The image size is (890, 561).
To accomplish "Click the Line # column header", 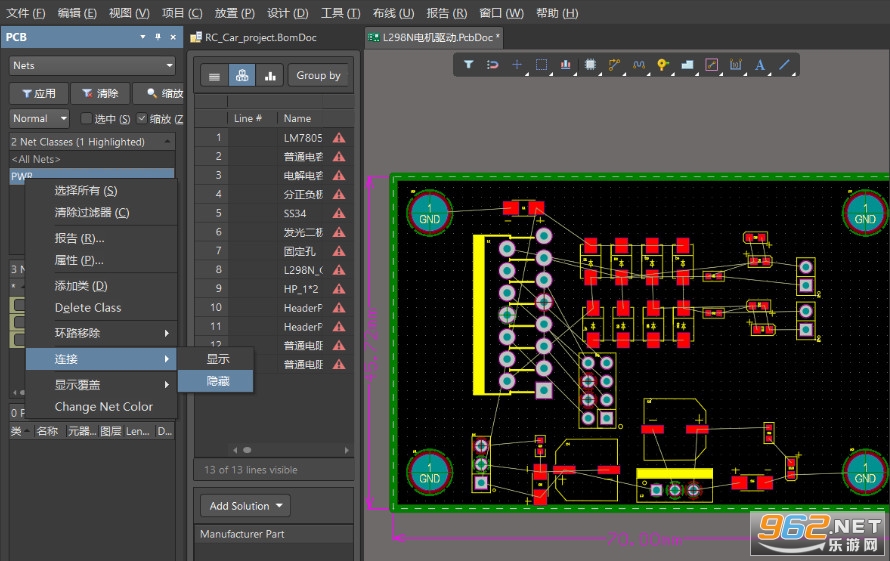I will (x=248, y=118).
